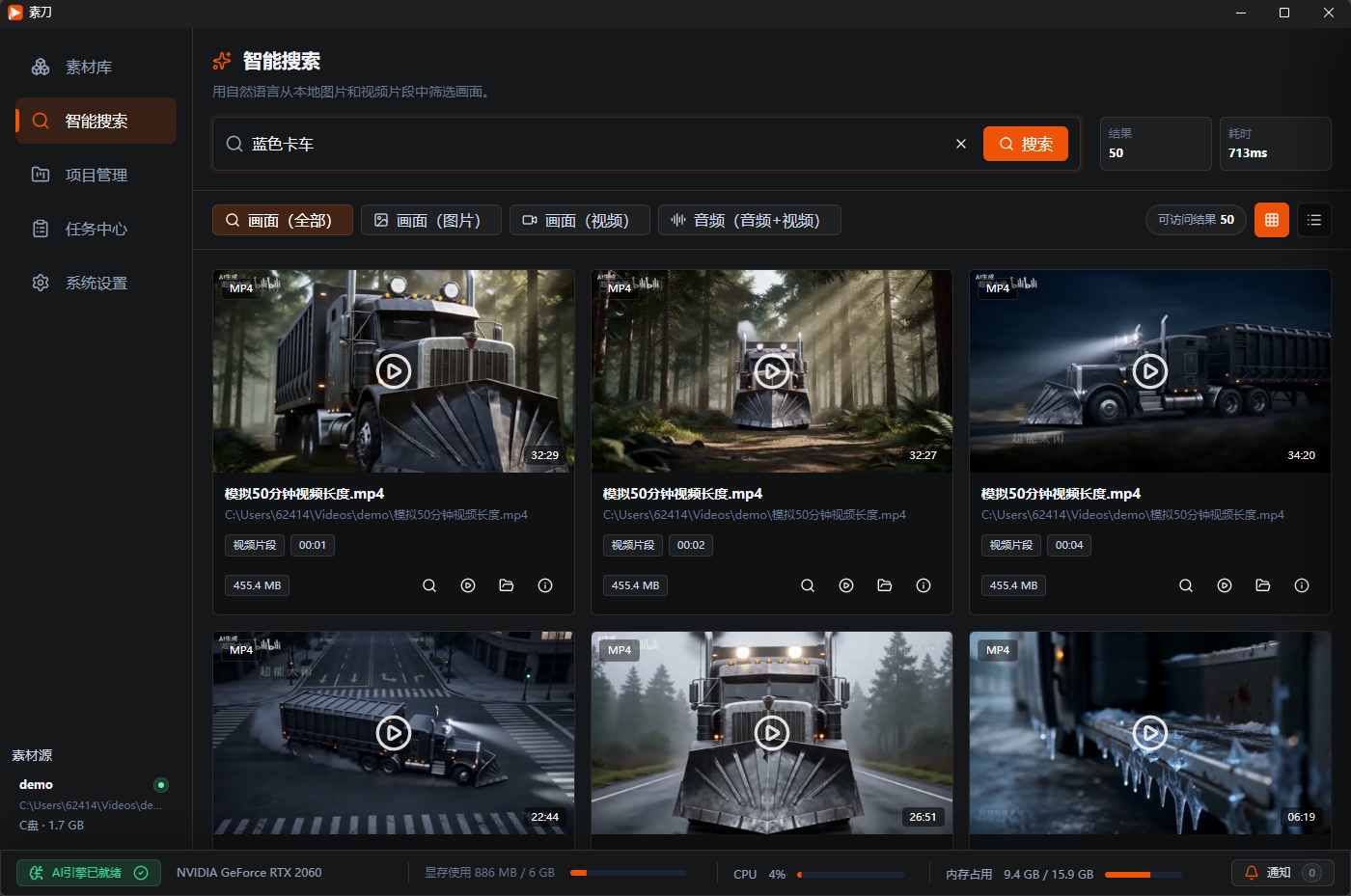This screenshot has height=896, width=1351.
Task: Click the 智能搜索 sparkle heading icon
Action: [x=222, y=62]
